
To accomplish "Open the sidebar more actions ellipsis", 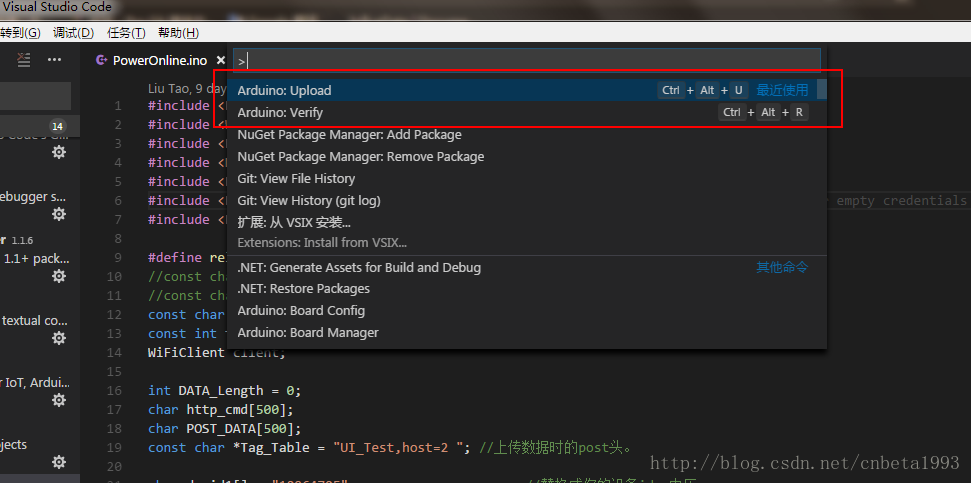I will coord(54,59).
